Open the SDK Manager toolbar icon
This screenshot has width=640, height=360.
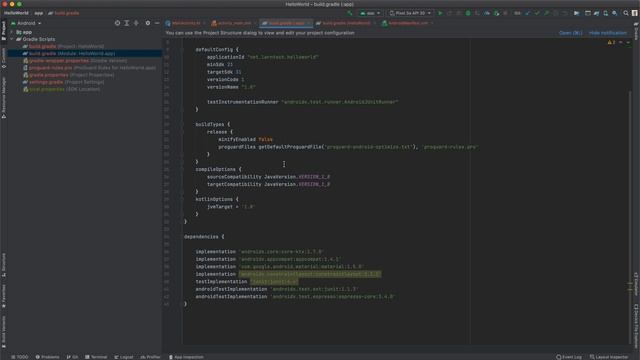pos(615,13)
